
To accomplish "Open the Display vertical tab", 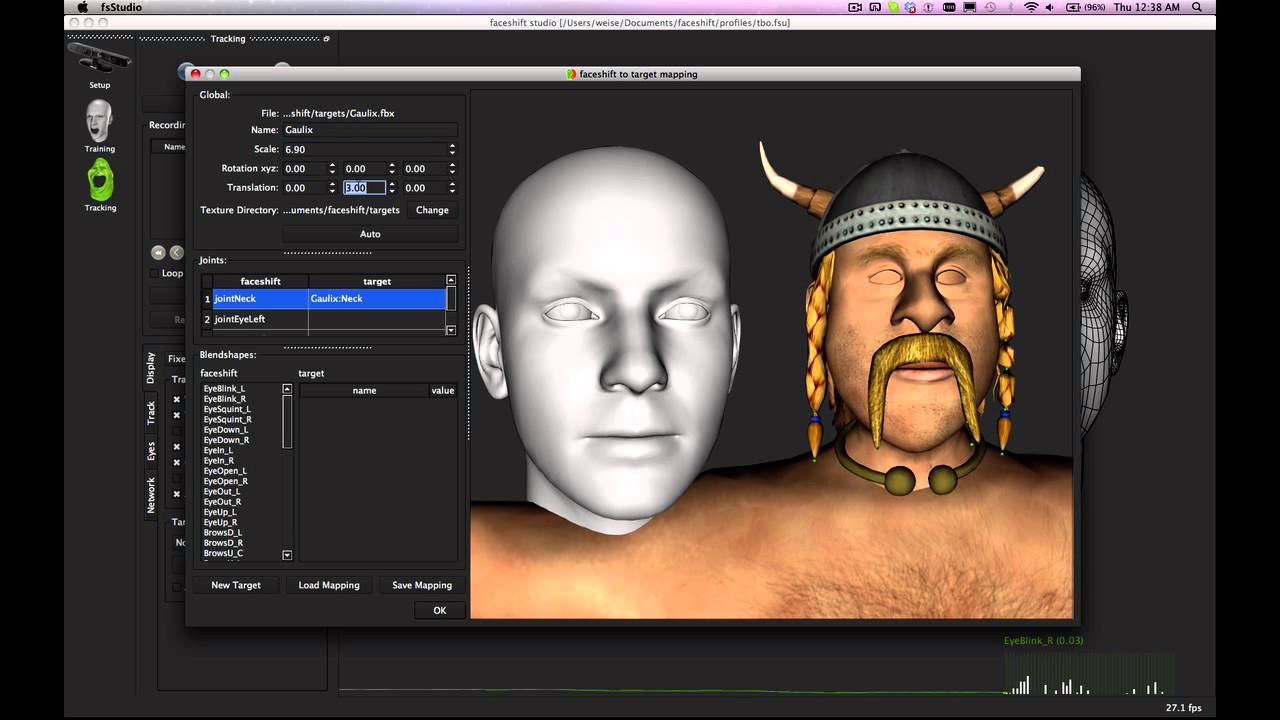I will [x=151, y=367].
